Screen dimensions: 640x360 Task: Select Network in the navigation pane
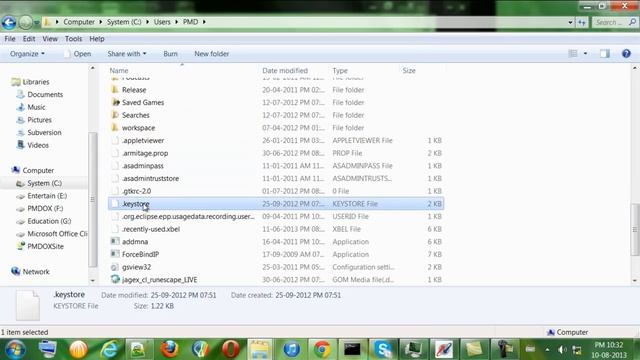(x=31, y=272)
